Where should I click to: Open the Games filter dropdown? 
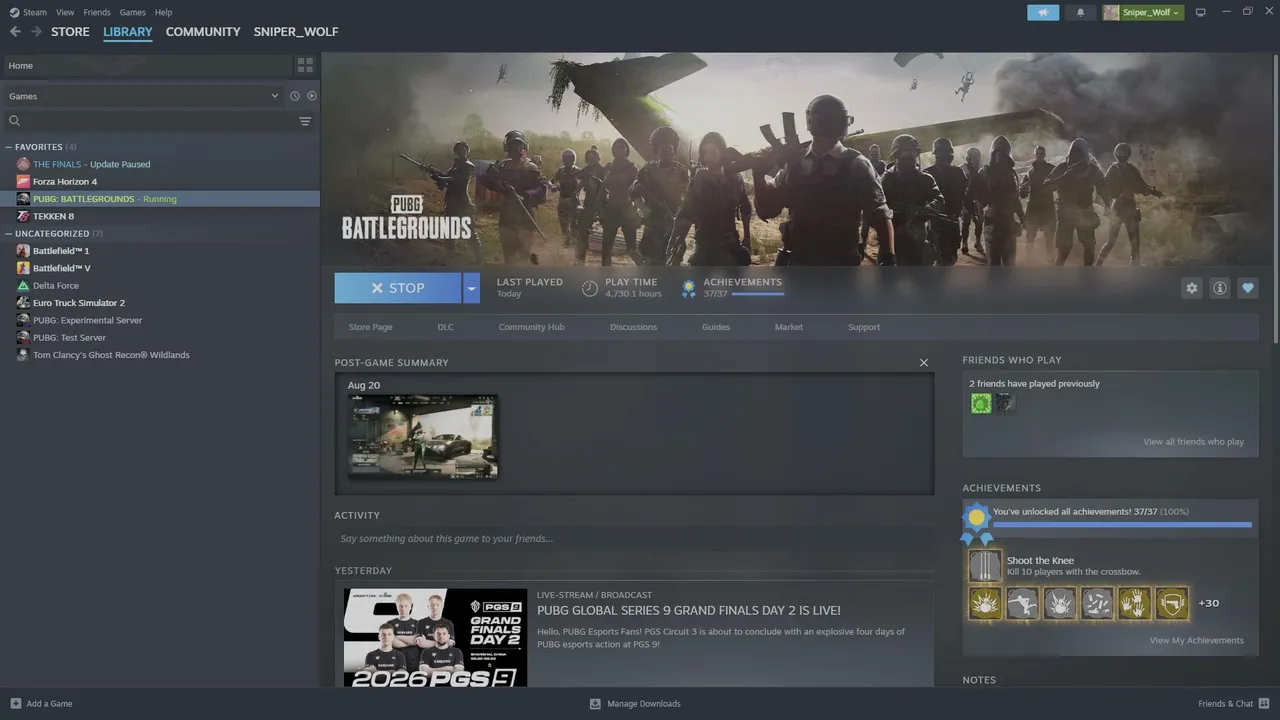pos(144,96)
